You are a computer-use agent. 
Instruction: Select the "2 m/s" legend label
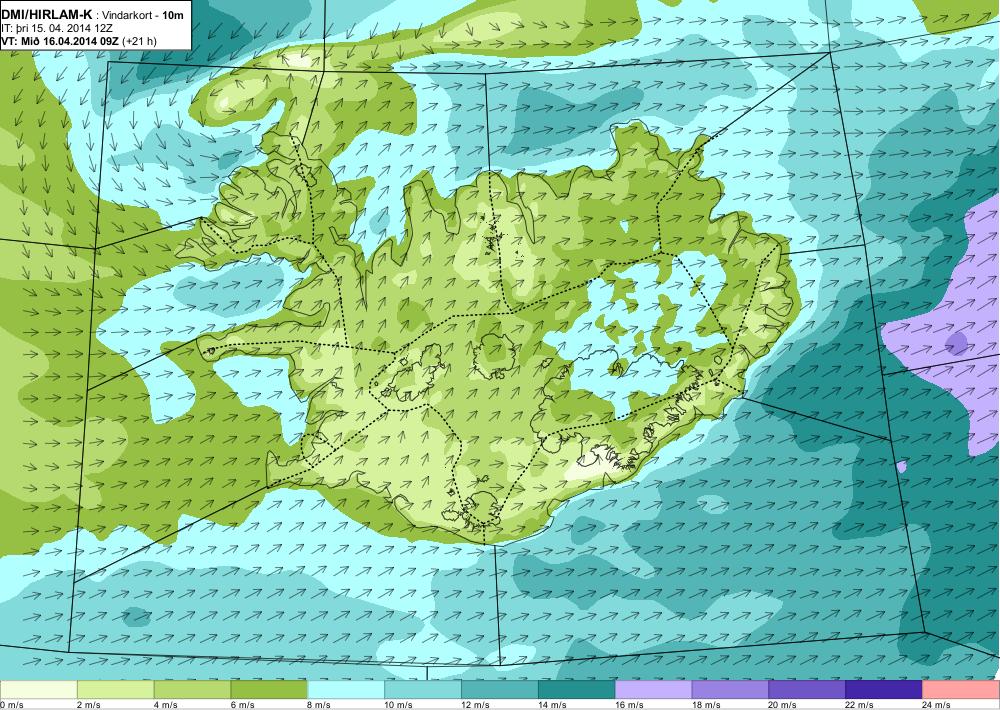tap(89, 705)
